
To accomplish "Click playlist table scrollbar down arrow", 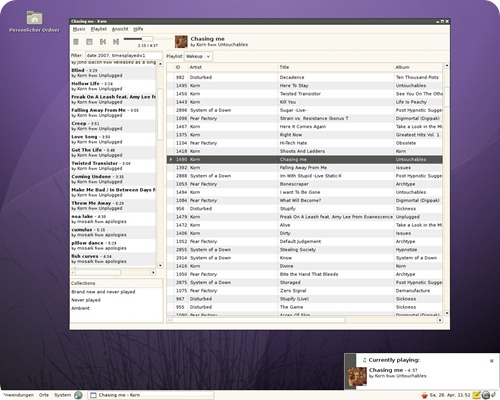I will (447, 313).
